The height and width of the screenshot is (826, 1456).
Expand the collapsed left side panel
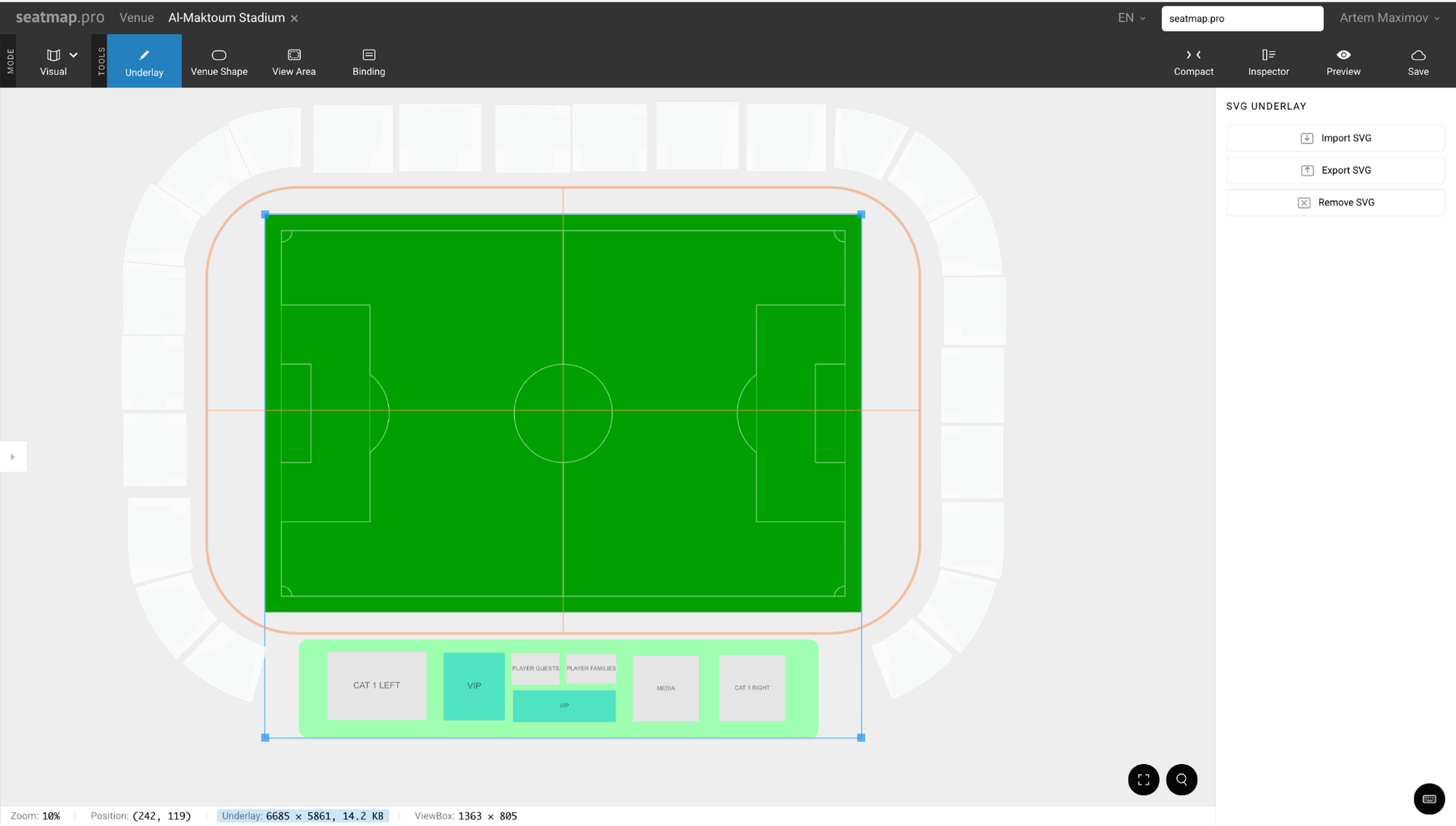click(x=13, y=457)
